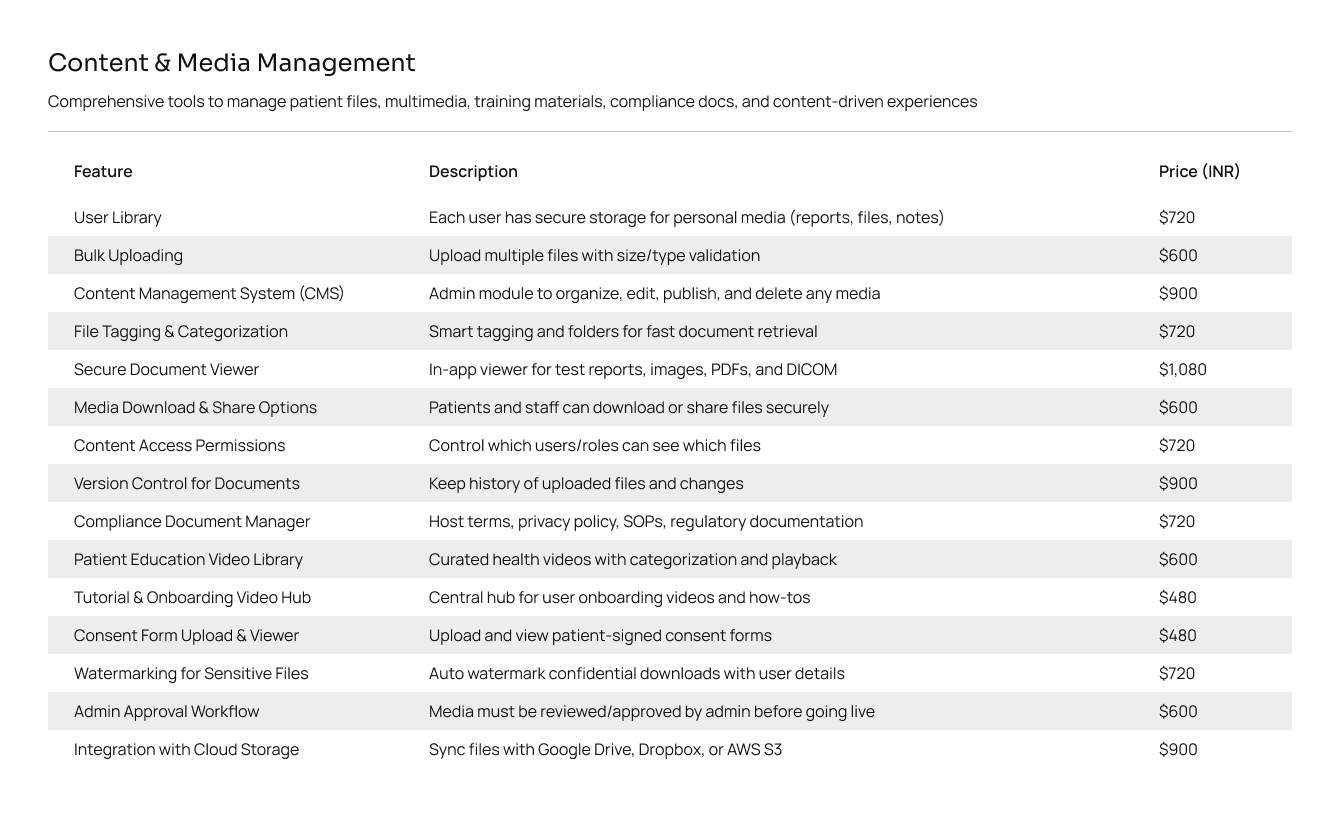The width and height of the screenshot is (1340, 816).
Task: Click Compliance Document Manager feature
Action: point(192,521)
